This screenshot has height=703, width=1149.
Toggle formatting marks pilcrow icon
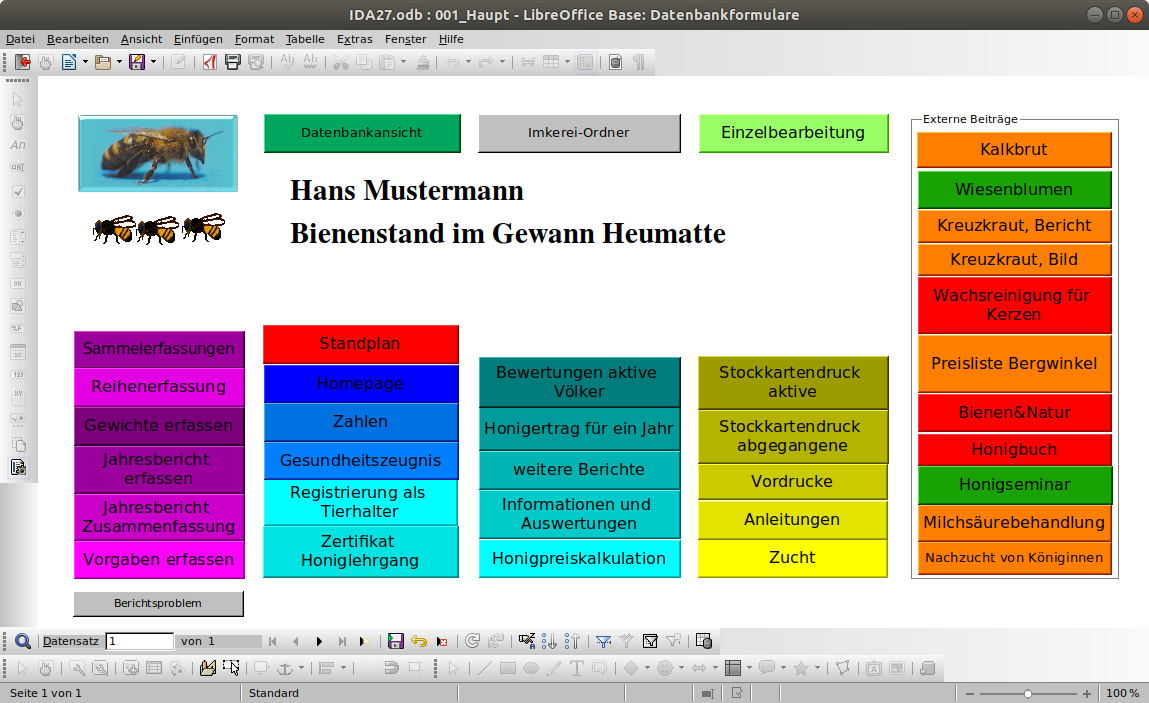click(x=639, y=62)
